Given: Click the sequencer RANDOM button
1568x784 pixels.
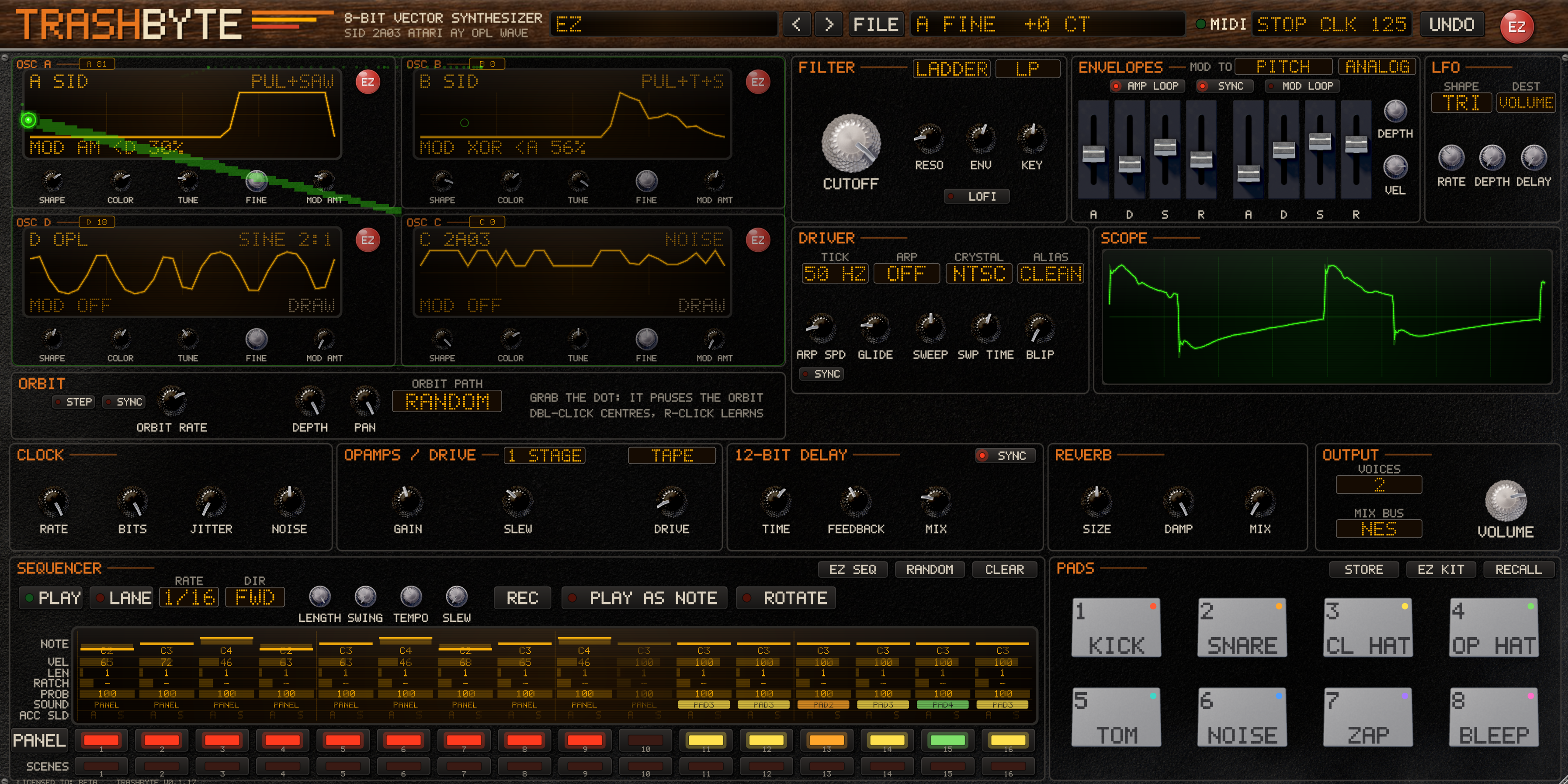Looking at the screenshot, I should pyautogui.click(x=930, y=570).
